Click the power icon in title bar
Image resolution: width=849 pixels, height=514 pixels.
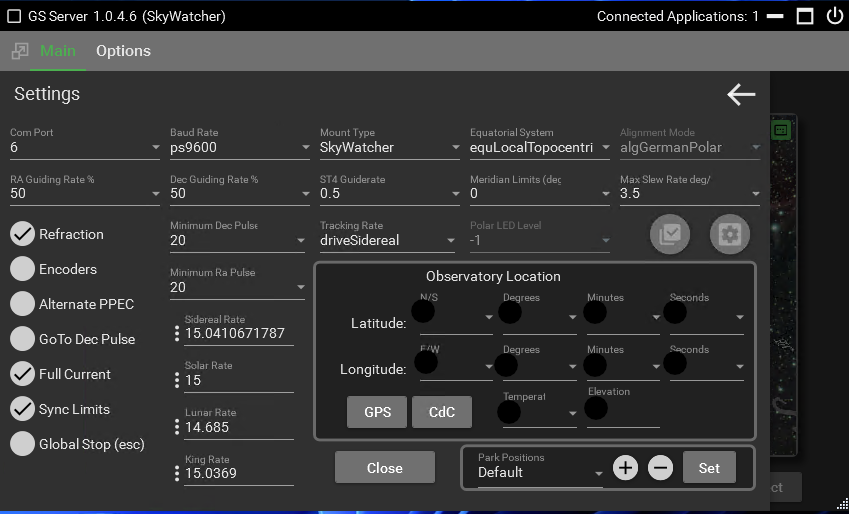click(834, 16)
